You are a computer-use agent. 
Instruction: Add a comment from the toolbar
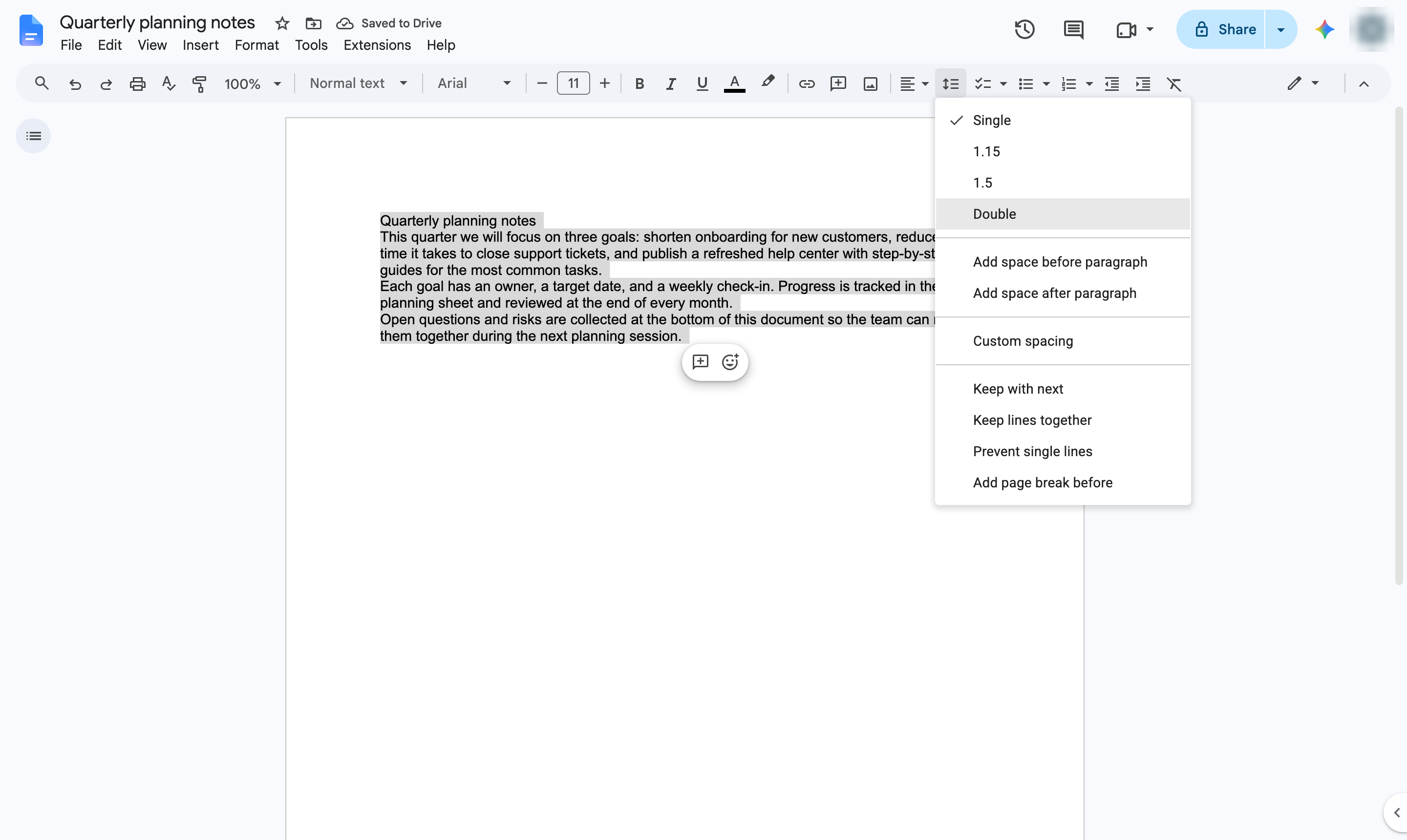tap(838, 84)
